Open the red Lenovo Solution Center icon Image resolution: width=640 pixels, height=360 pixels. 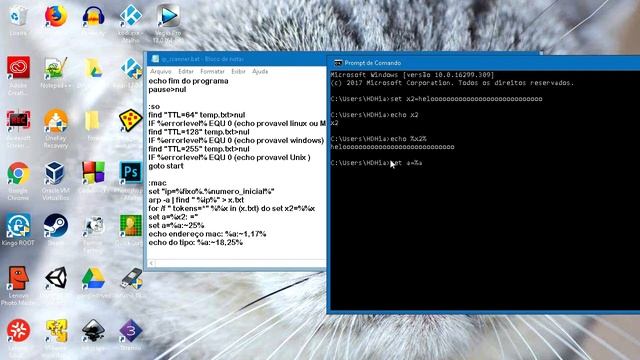point(18,331)
